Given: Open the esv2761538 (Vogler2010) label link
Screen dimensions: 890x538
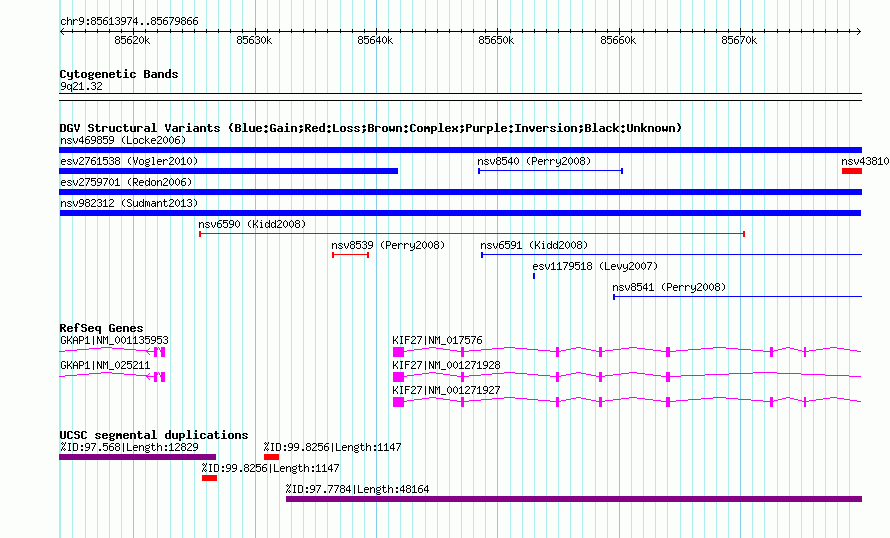Looking at the screenshot, I should [x=129, y=161].
